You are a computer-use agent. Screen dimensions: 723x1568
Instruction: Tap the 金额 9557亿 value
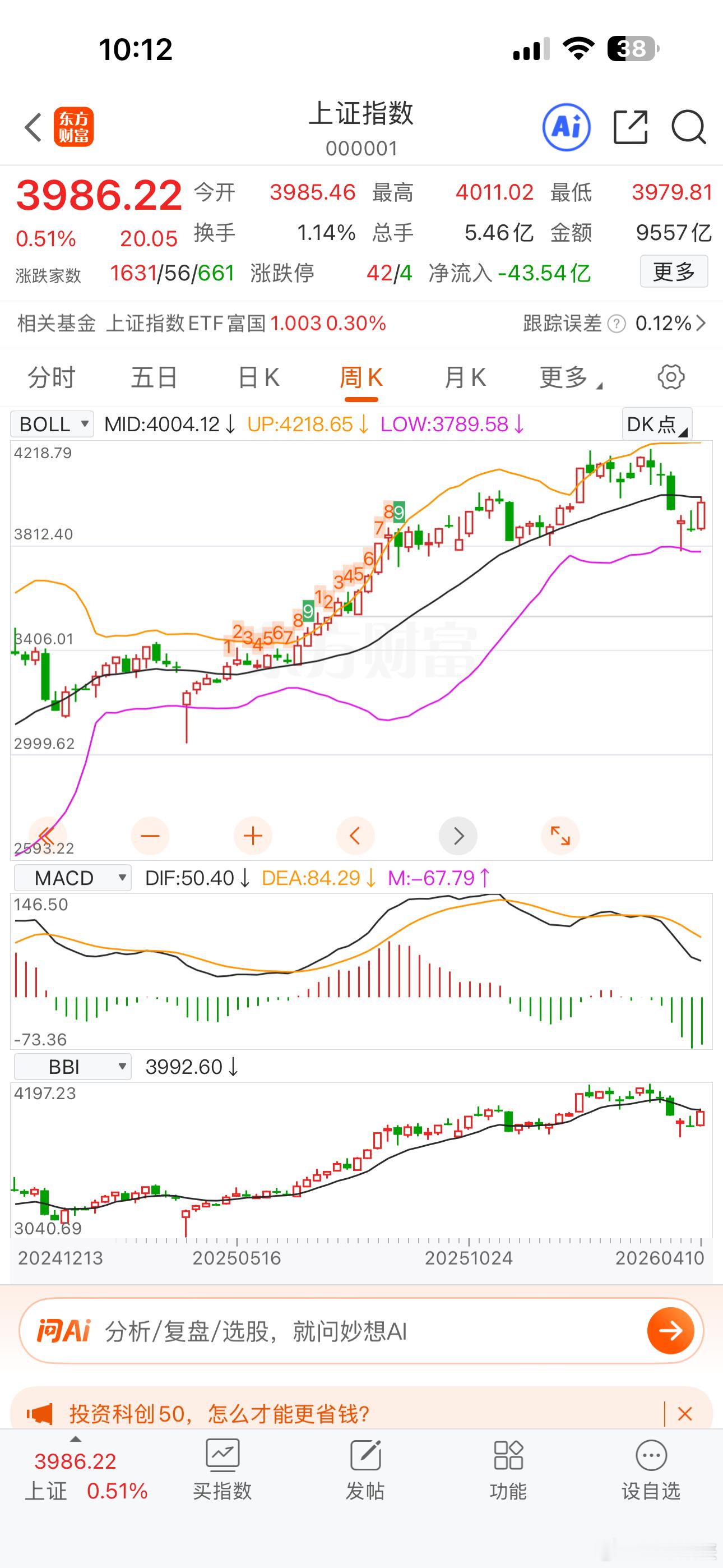point(674,233)
